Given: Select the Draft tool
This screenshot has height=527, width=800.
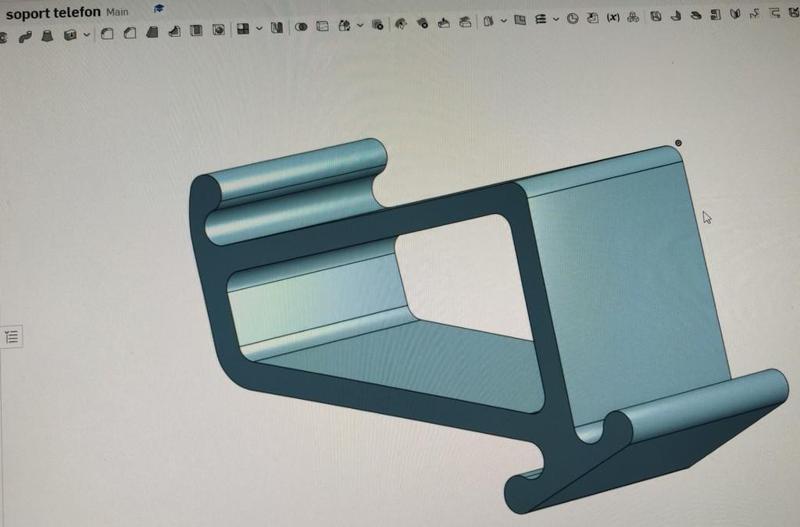Looking at the screenshot, I should pyautogui.click(x=152, y=32).
